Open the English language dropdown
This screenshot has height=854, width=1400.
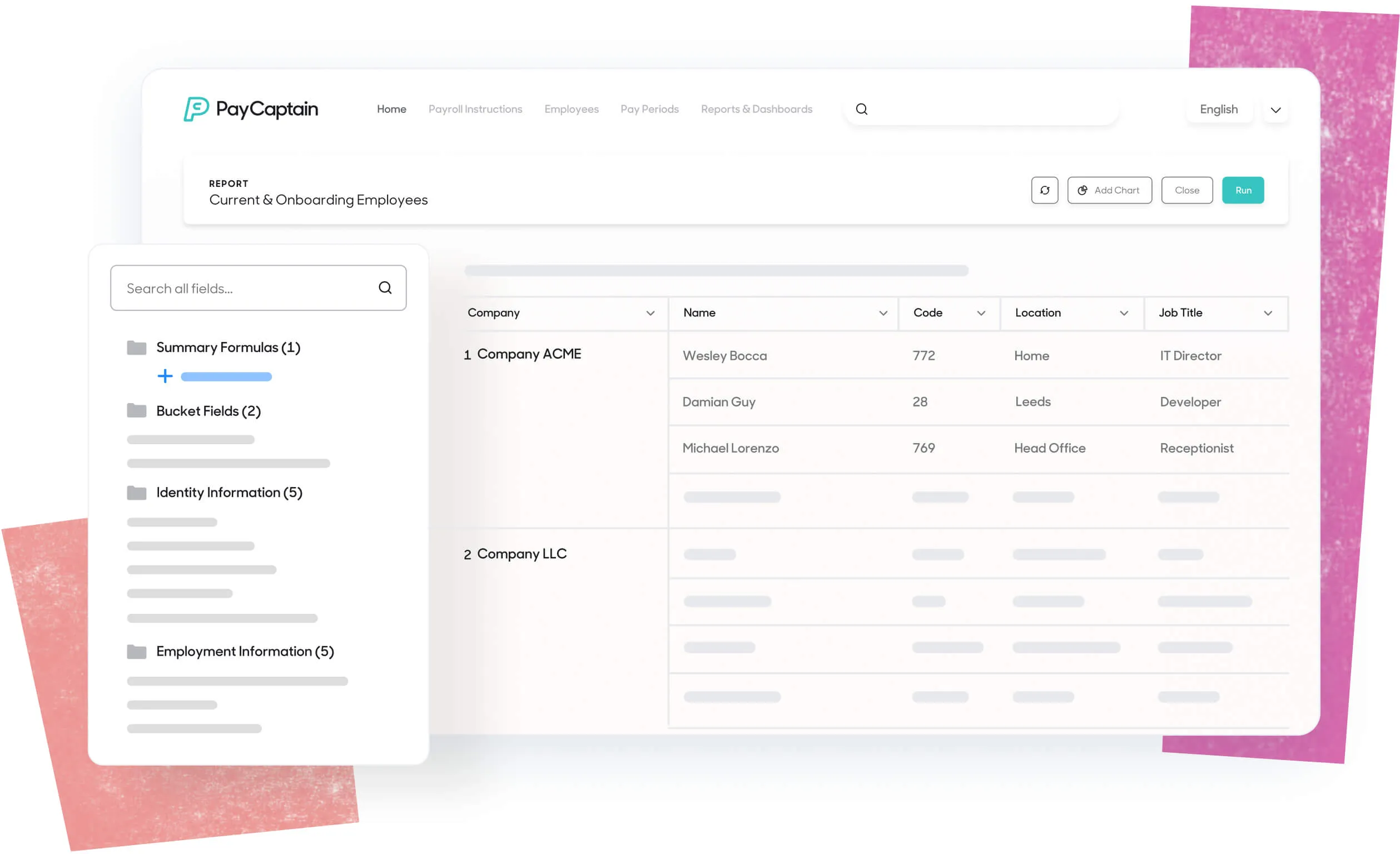[x=1275, y=110]
